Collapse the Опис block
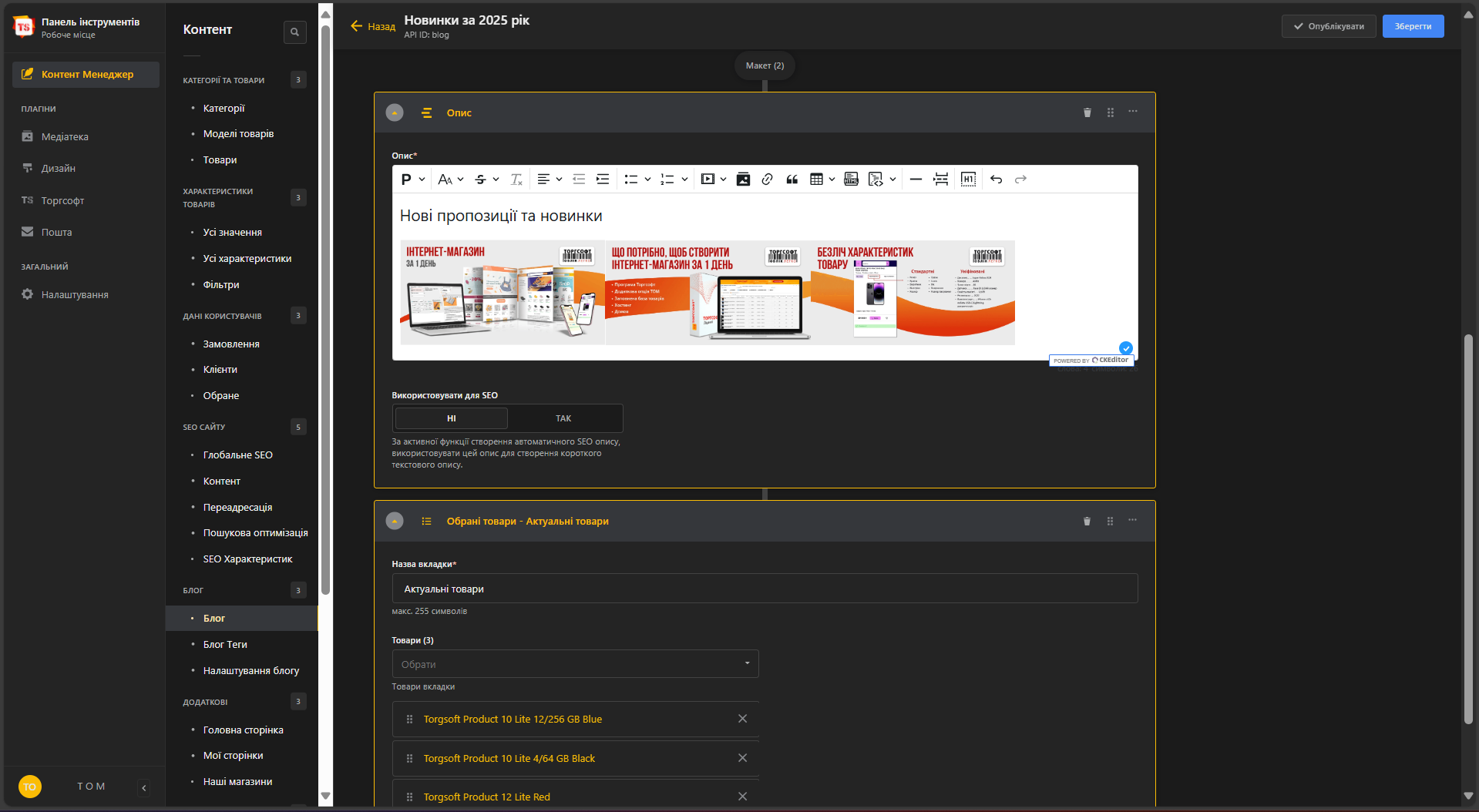 pyautogui.click(x=395, y=113)
